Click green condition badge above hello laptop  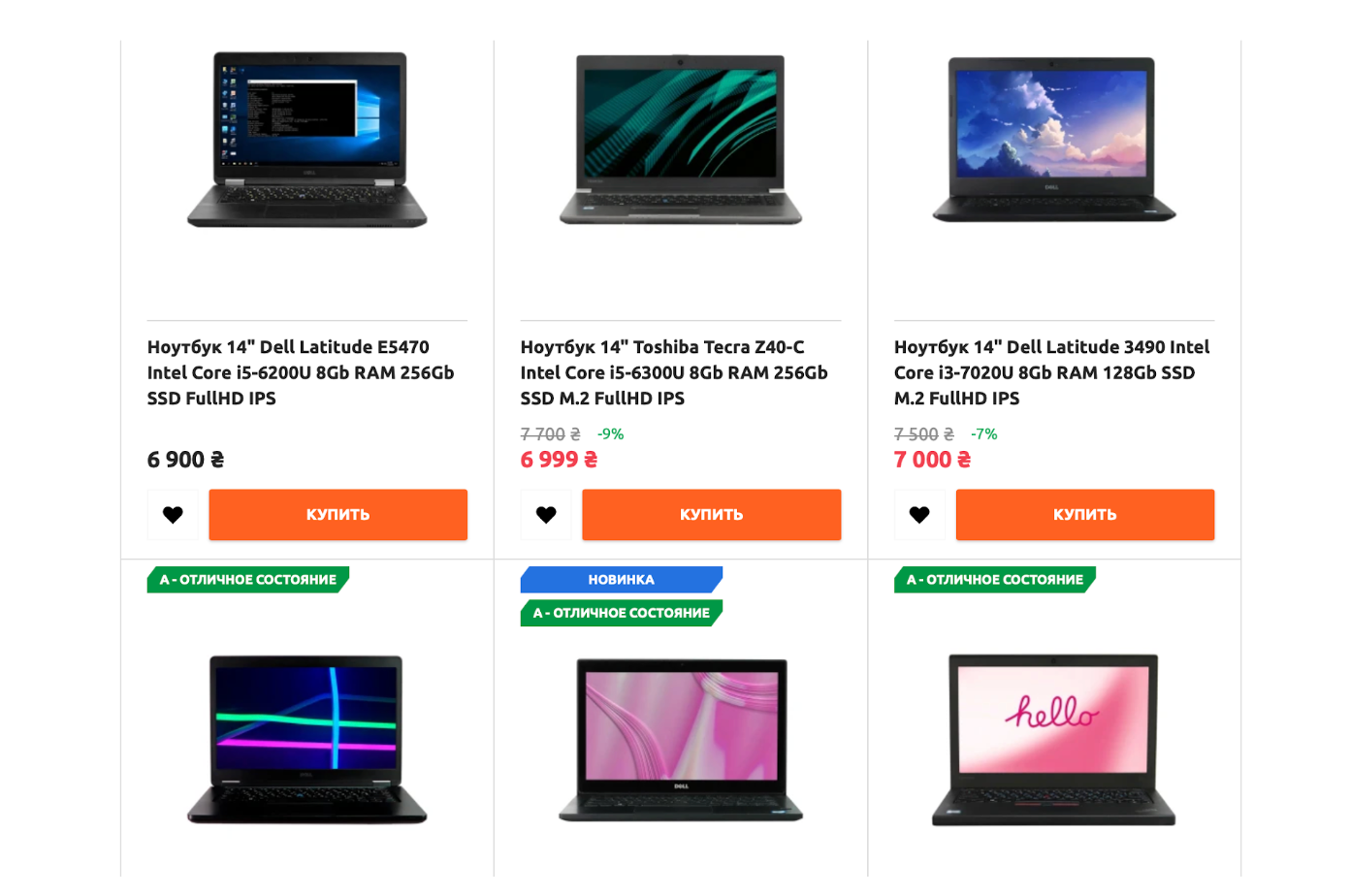point(995,580)
